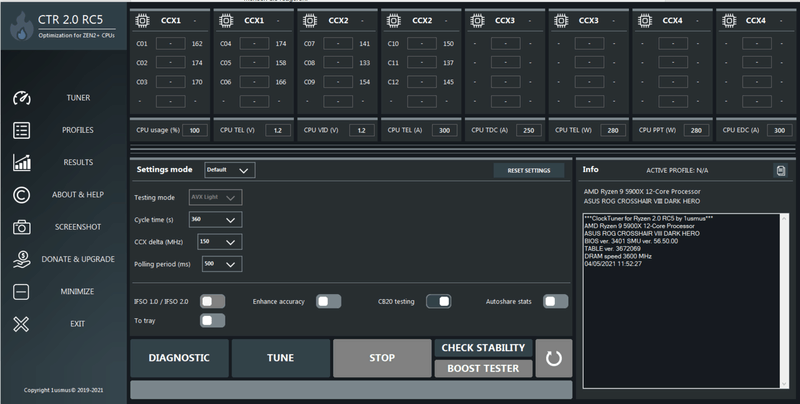Click the Results bar chart icon
The height and width of the screenshot is (404, 800).
(22, 162)
